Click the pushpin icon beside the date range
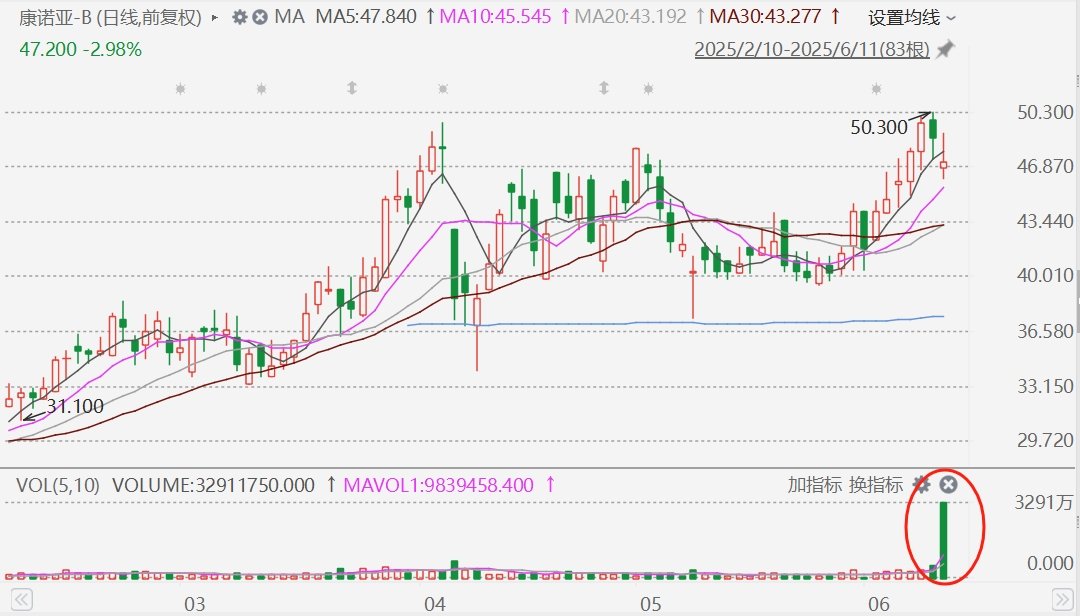 (x=945, y=50)
